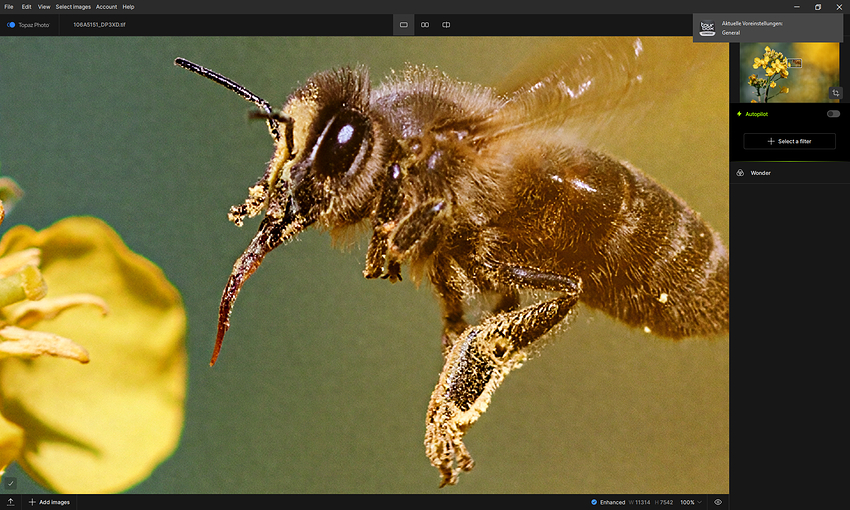Switch to side-by-side comparison view
This screenshot has width=850, height=510.
tap(425, 25)
